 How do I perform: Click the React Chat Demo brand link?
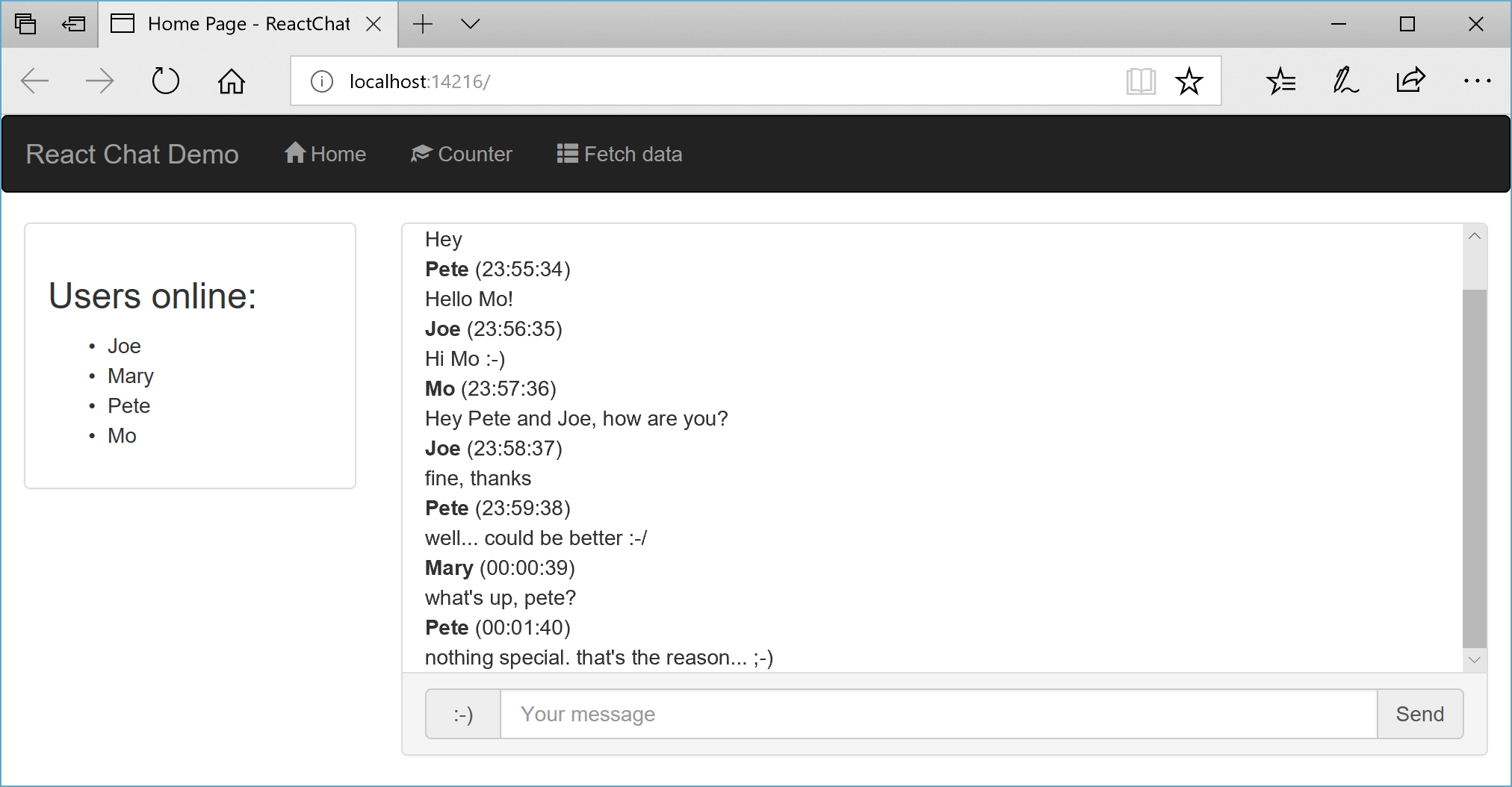pos(132,154)
